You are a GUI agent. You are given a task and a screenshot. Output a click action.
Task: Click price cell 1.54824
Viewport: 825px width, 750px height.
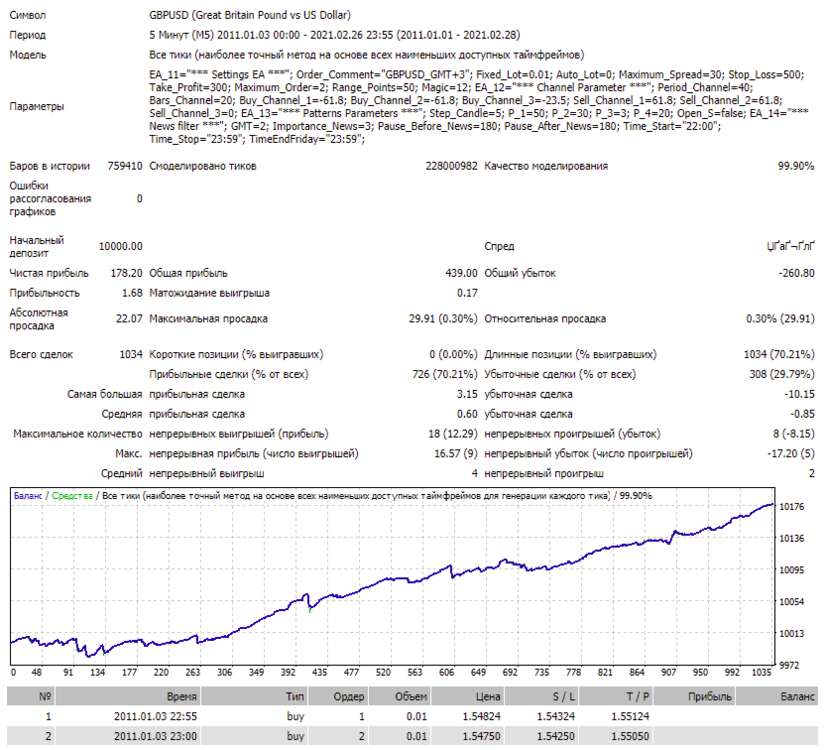(x=481, y=717)
